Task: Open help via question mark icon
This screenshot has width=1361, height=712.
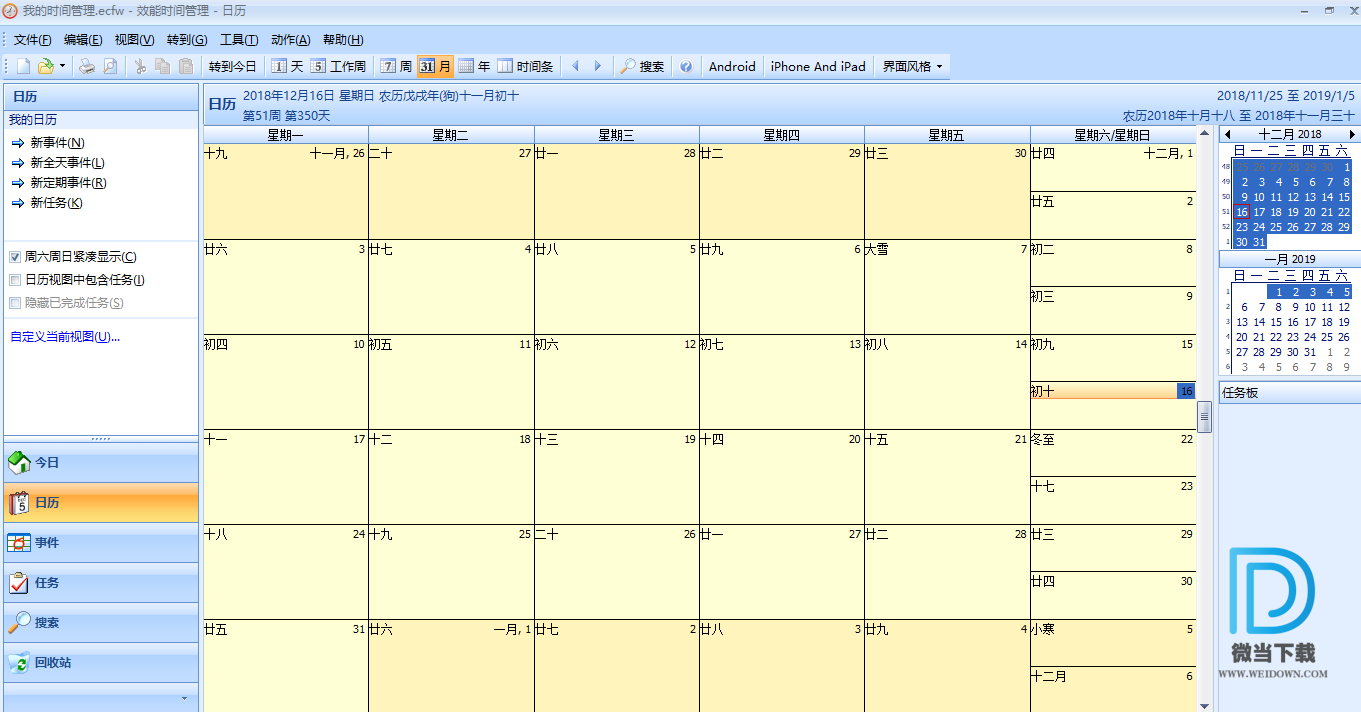Action: [x=686, y=66]
